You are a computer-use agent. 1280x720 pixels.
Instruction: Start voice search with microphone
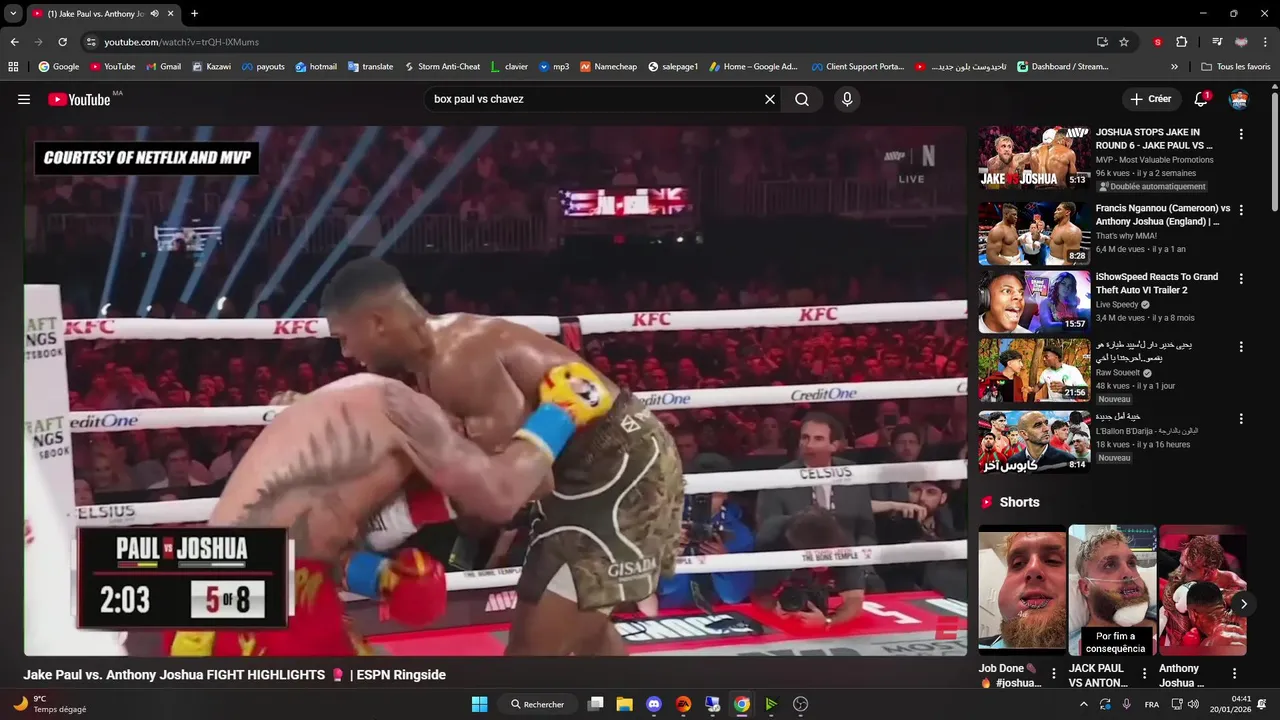pyautogui.click(x=847, y=99)
